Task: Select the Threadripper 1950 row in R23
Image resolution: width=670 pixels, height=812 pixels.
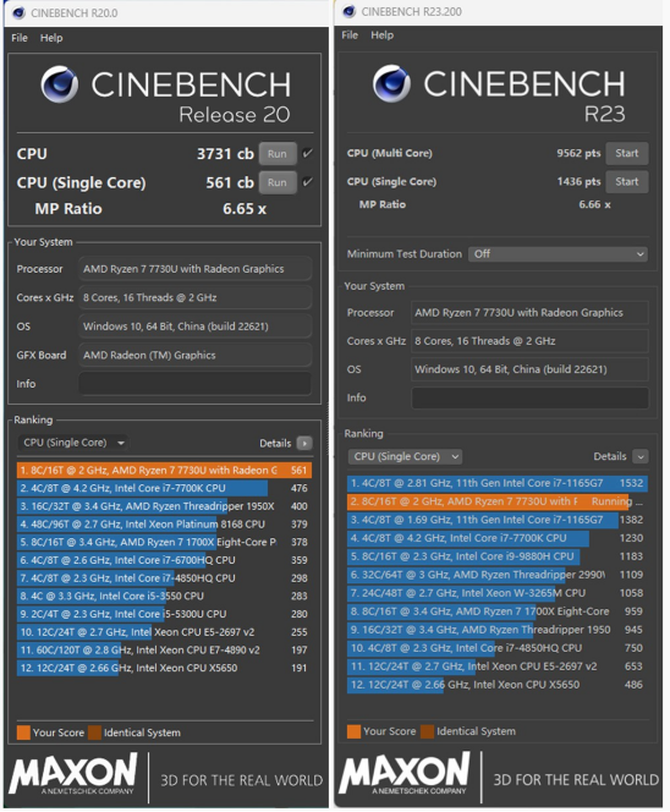Action: click(x=497, y=630)
